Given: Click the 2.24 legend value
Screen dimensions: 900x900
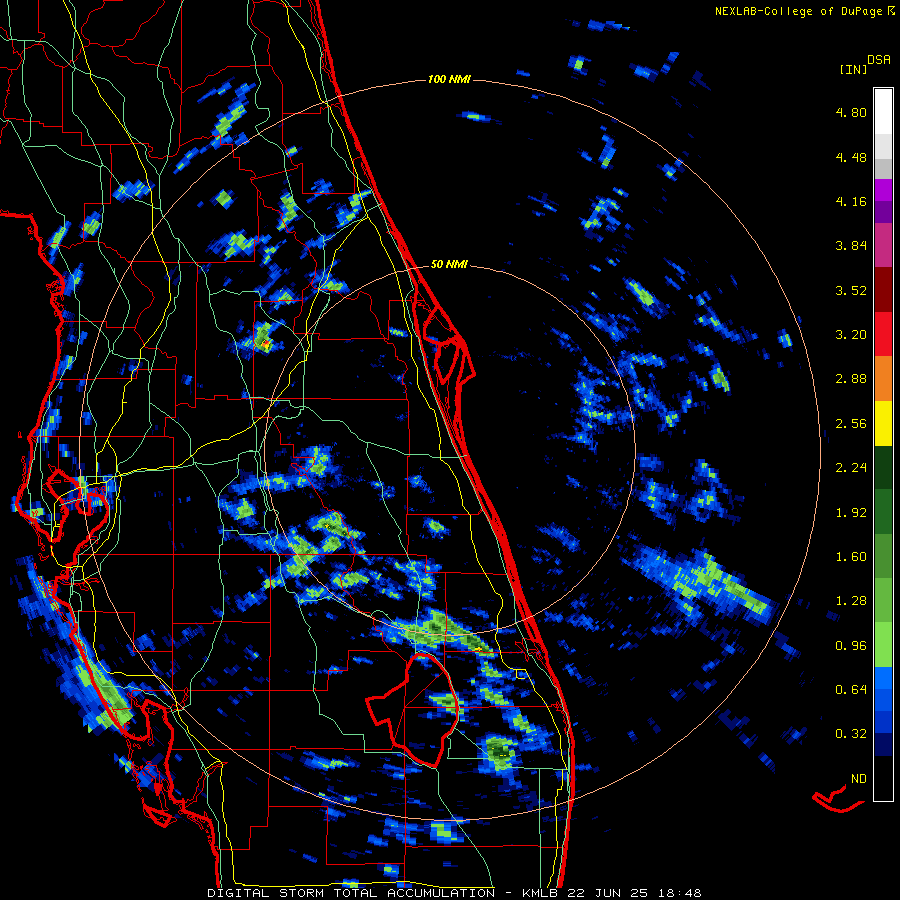Looking at the screenshot, I should pyautogui.click(x=851, y=468).
